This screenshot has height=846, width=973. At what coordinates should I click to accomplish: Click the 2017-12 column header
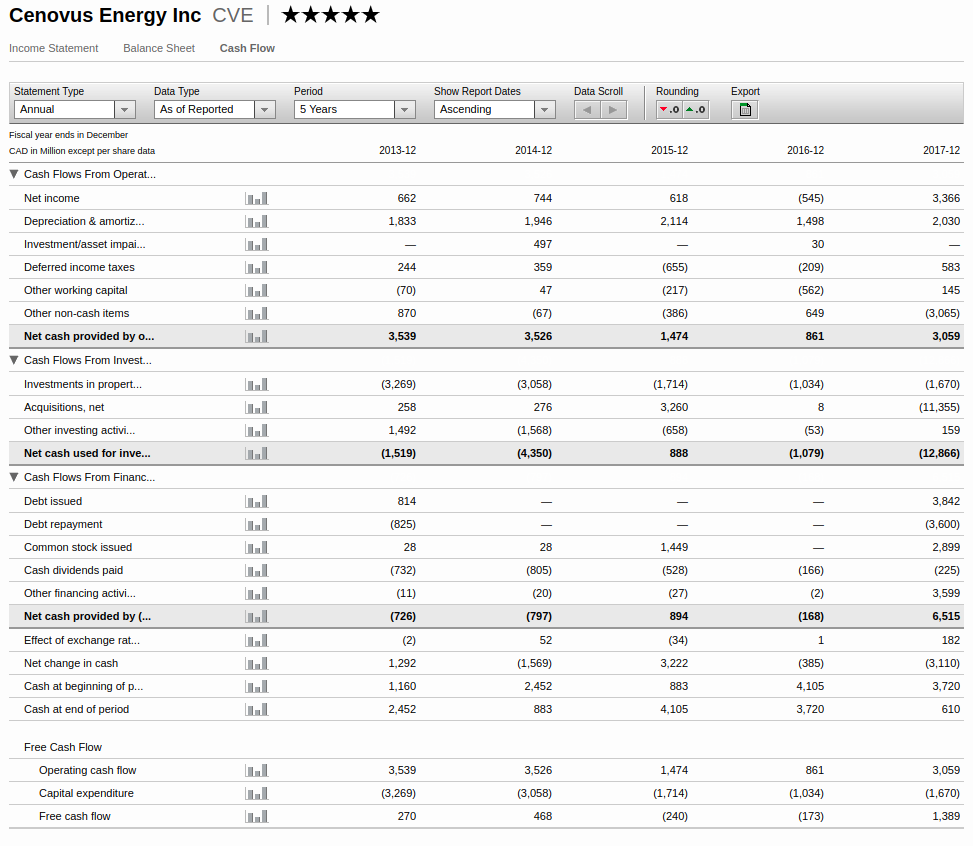[941, 150]
